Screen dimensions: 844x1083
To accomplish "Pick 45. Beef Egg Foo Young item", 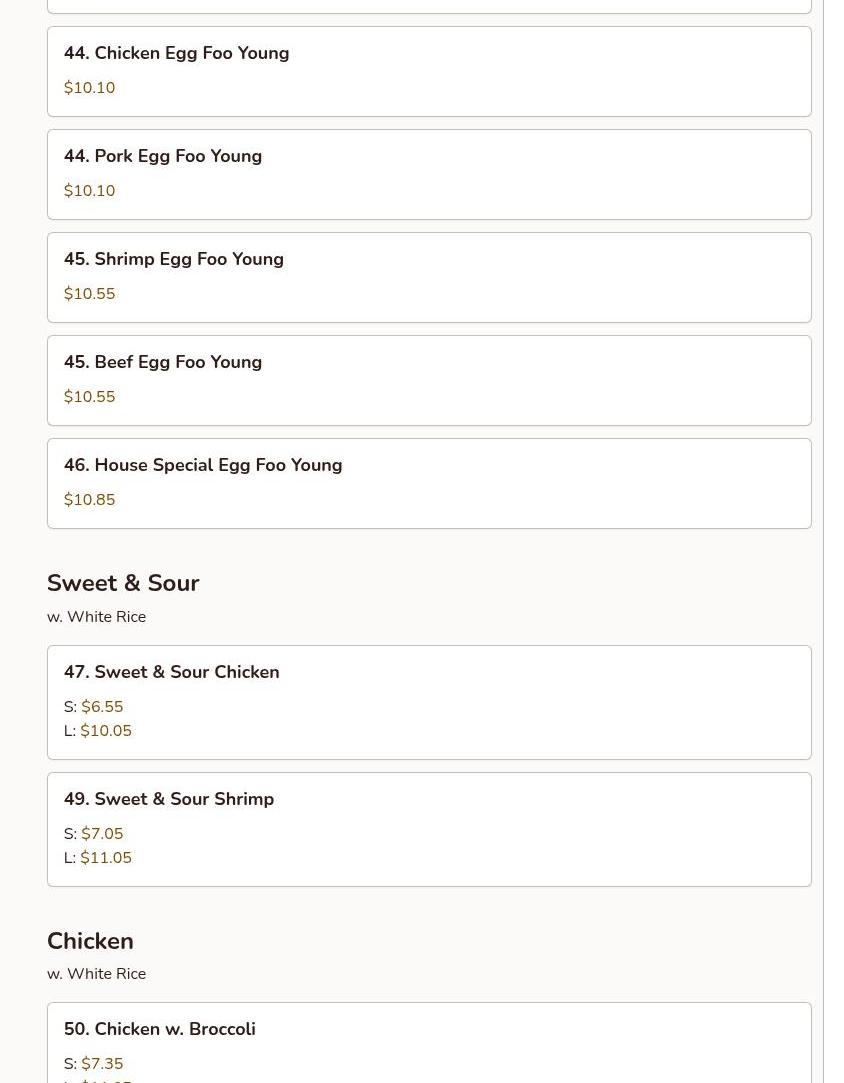I will pyautogui.click(x=163, y=363).
